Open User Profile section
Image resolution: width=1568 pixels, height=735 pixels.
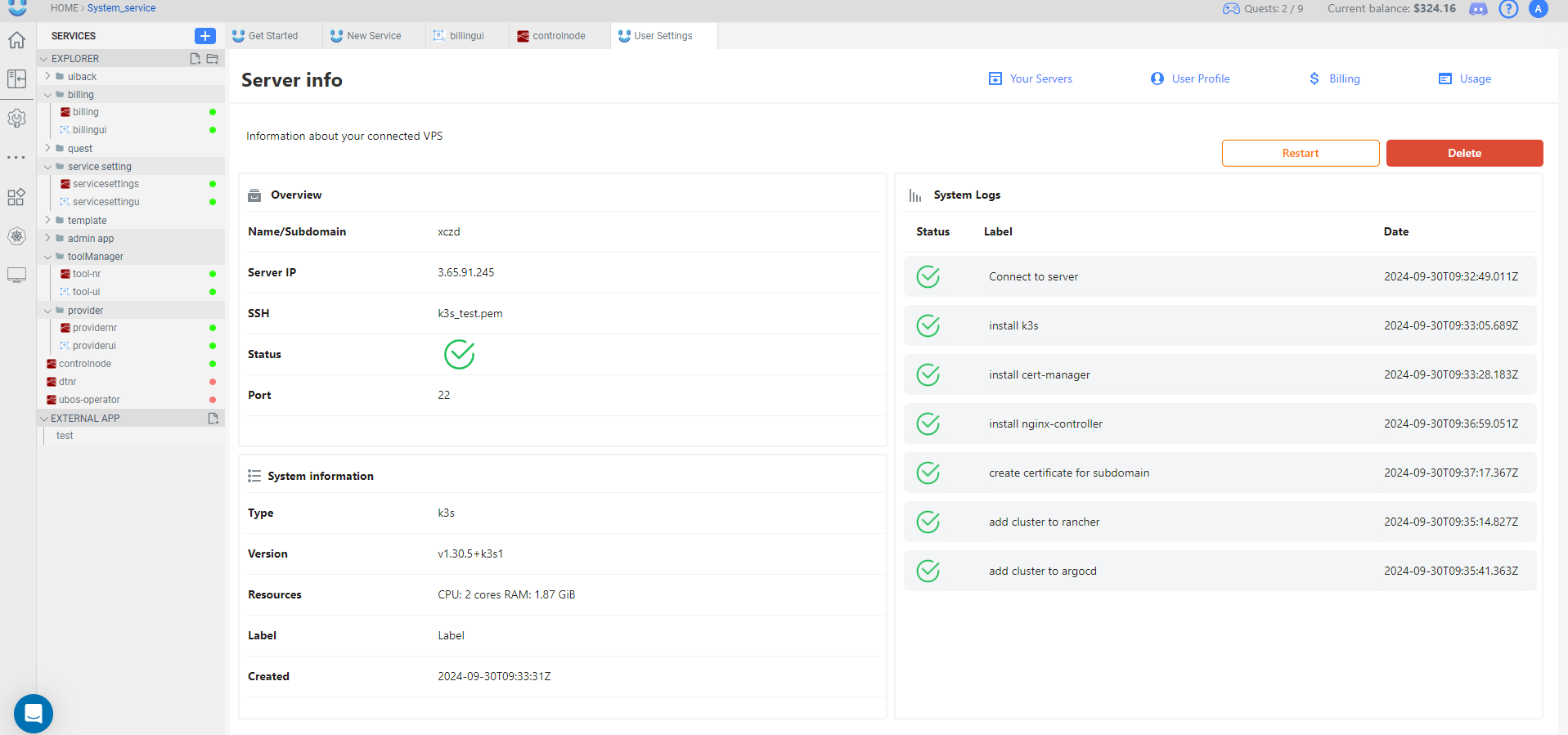click(x=1190, y=78)
